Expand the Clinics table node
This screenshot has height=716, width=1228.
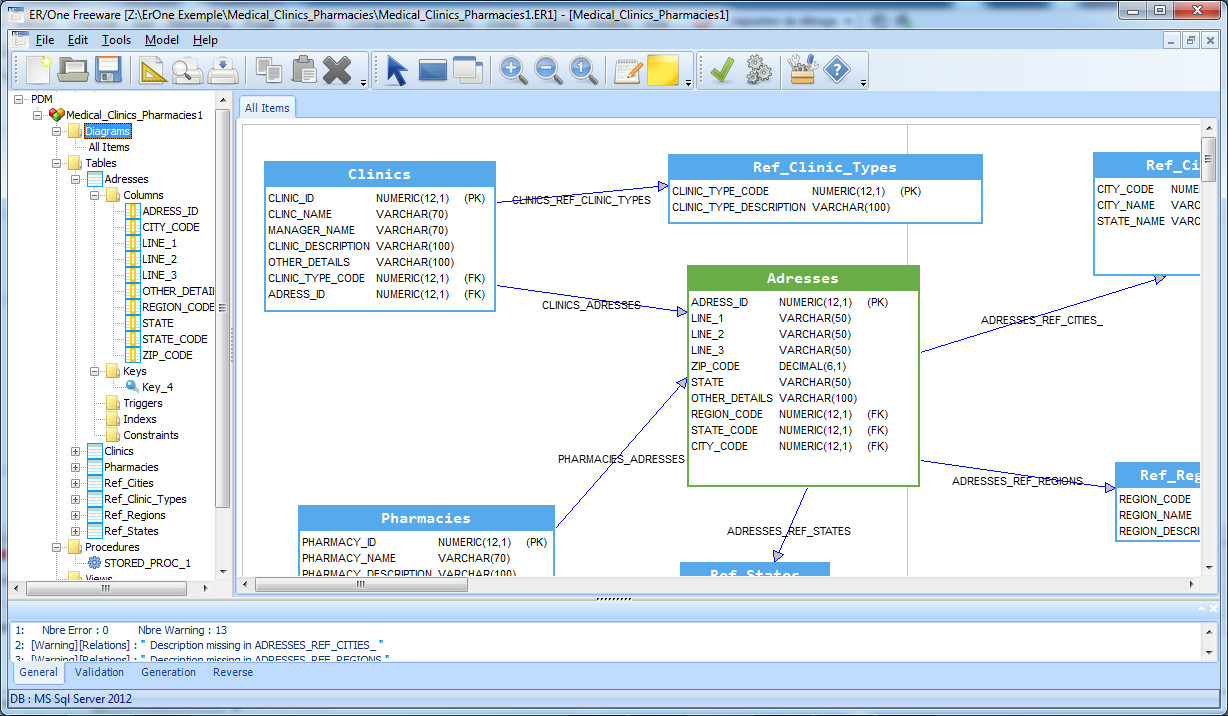click(x=75, y=451)
